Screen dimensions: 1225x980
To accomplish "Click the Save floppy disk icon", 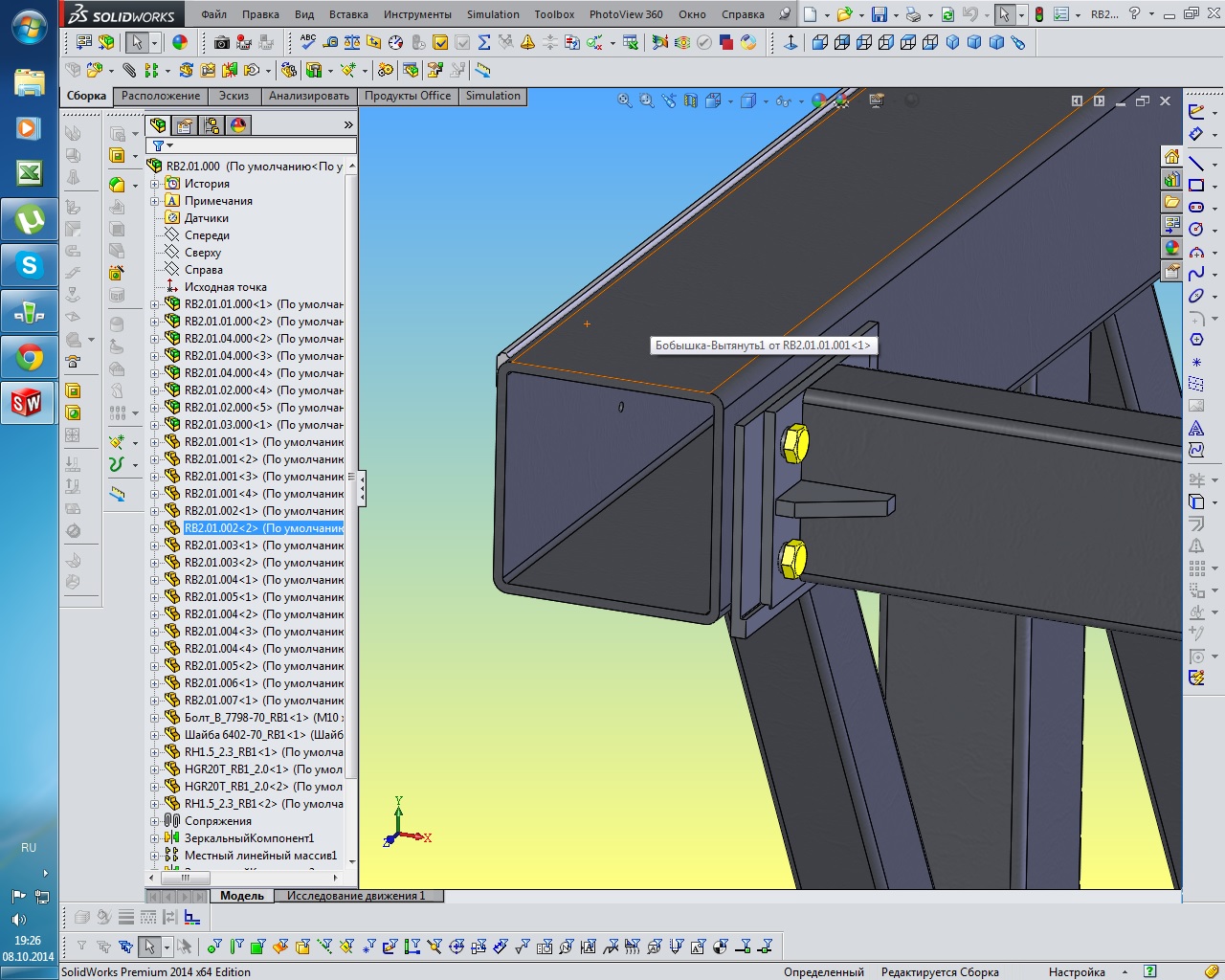I will pos(879,14).
